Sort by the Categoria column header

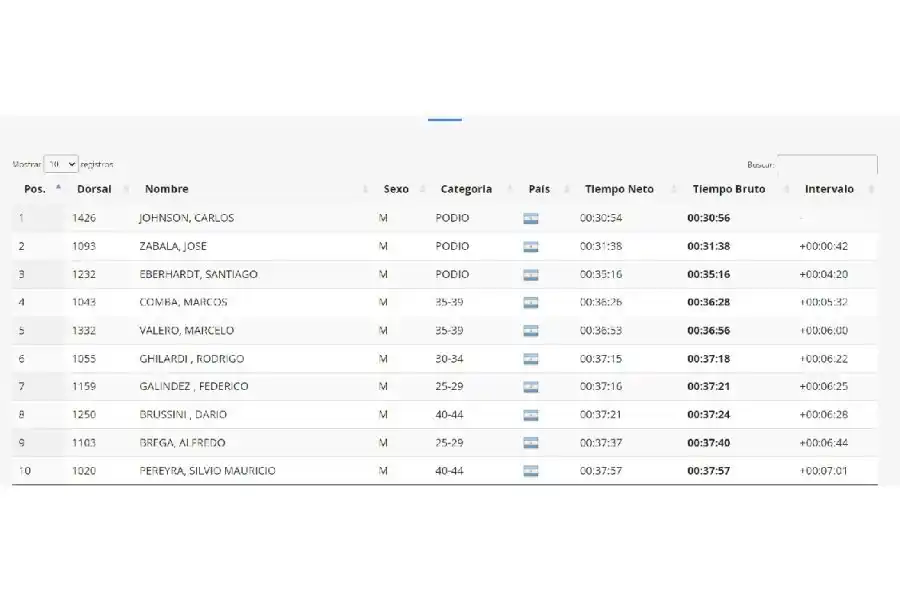pos(466,189)
